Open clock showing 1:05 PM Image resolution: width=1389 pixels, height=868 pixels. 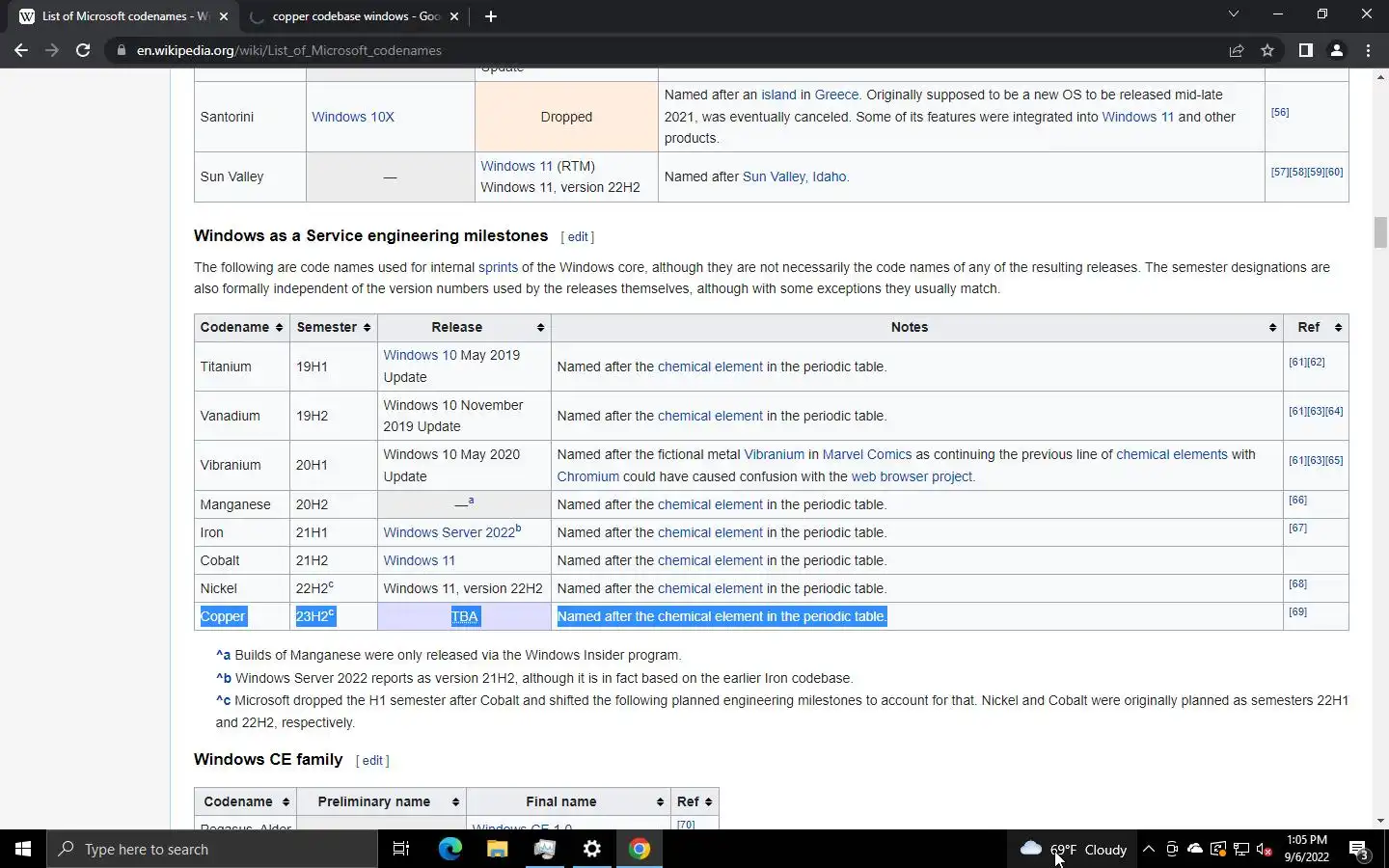pos(1307,849)
